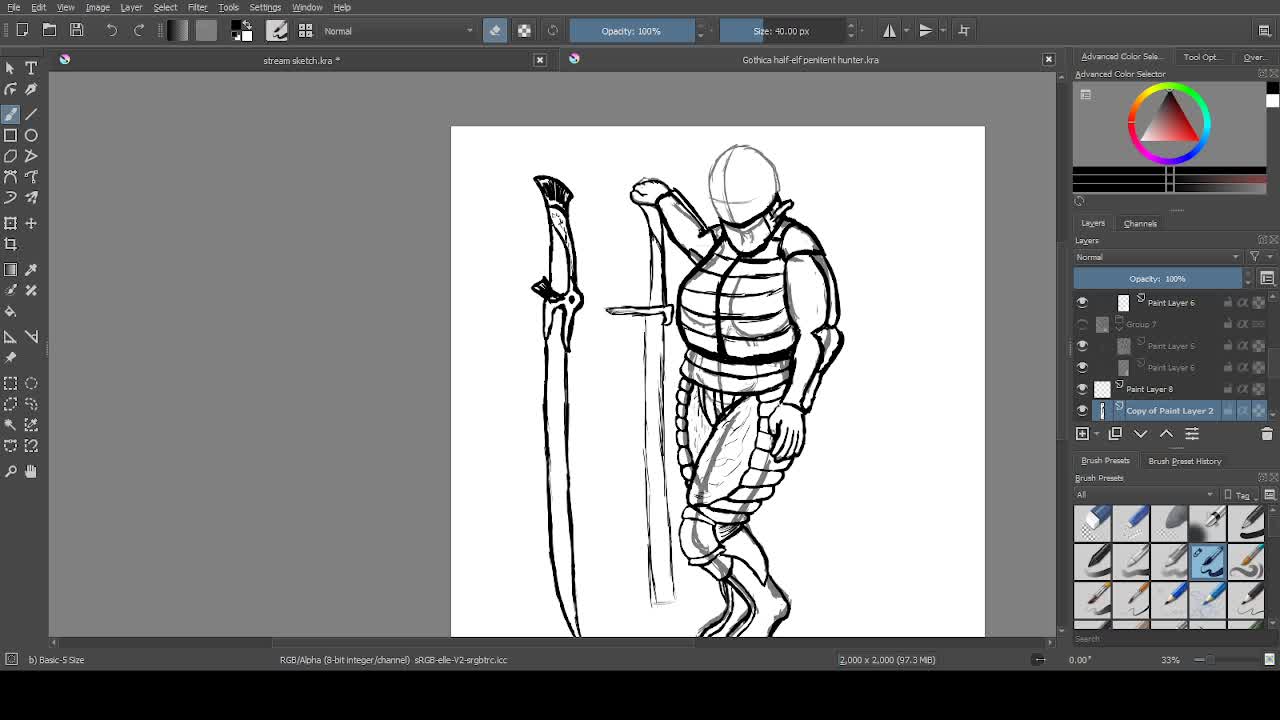
Task: Select the Elliptical Selection tool
Action: coord(31,383)
